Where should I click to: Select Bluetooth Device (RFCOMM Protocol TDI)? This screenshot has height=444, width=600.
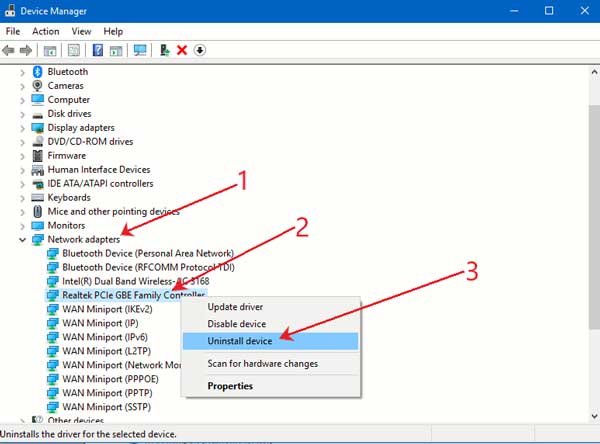point(148,267)
